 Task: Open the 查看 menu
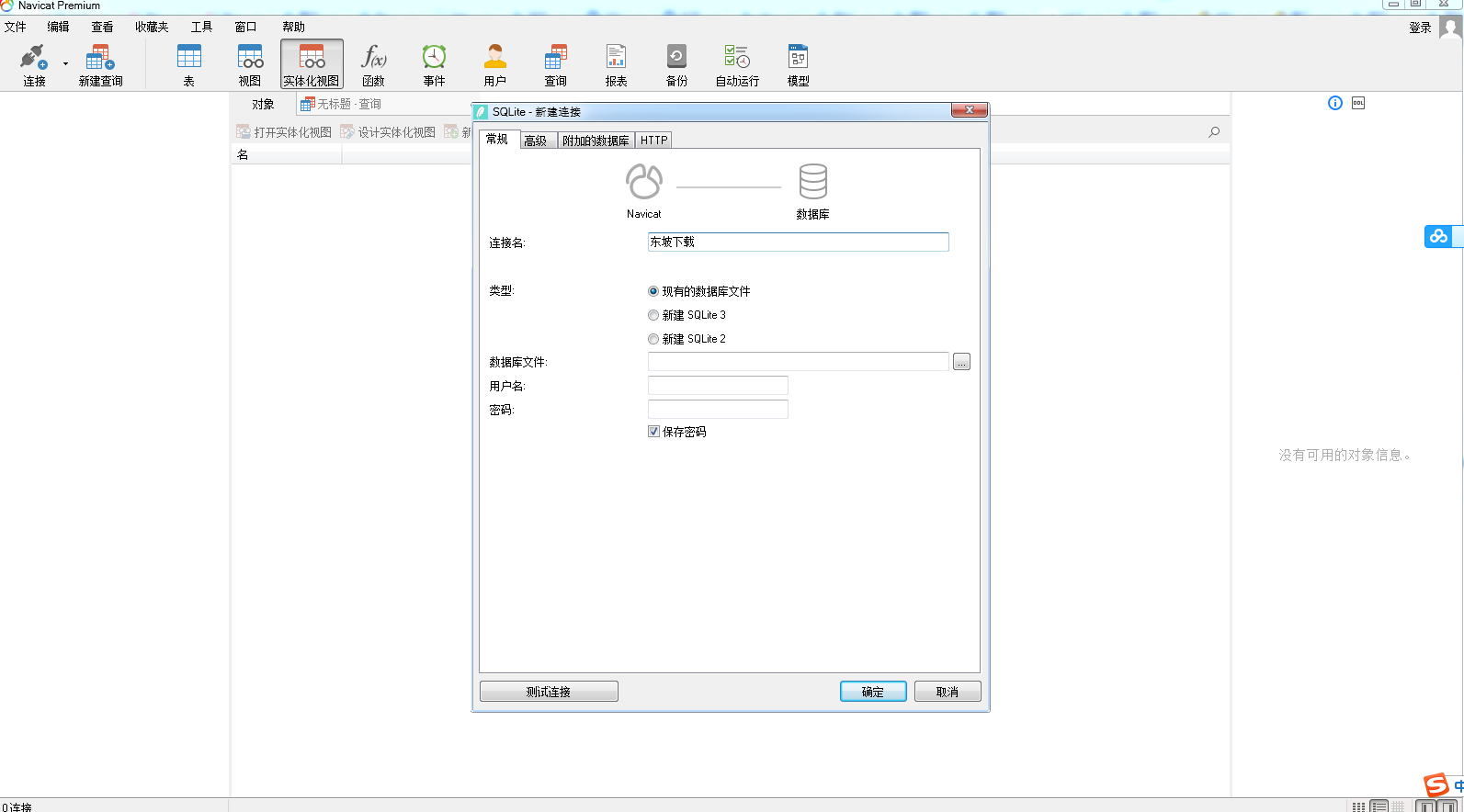(102, 27)
